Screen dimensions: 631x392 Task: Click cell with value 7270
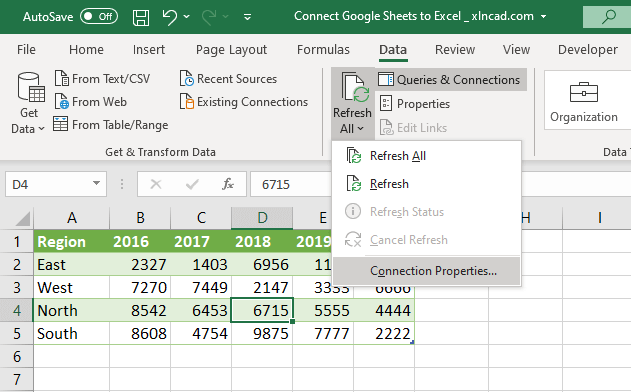point(140,287)
